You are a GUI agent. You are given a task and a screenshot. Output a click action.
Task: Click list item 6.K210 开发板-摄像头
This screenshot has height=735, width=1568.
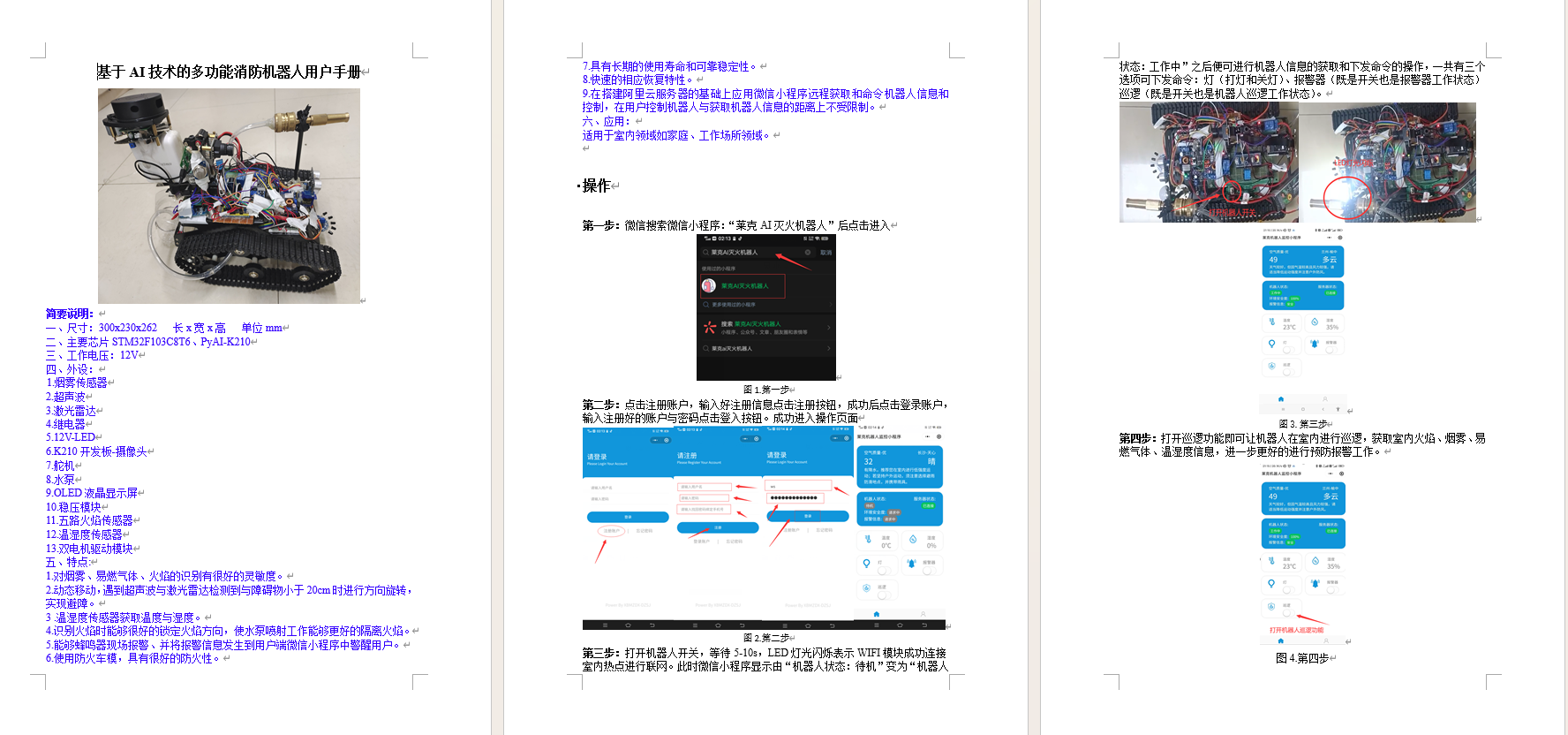[97, 451]
